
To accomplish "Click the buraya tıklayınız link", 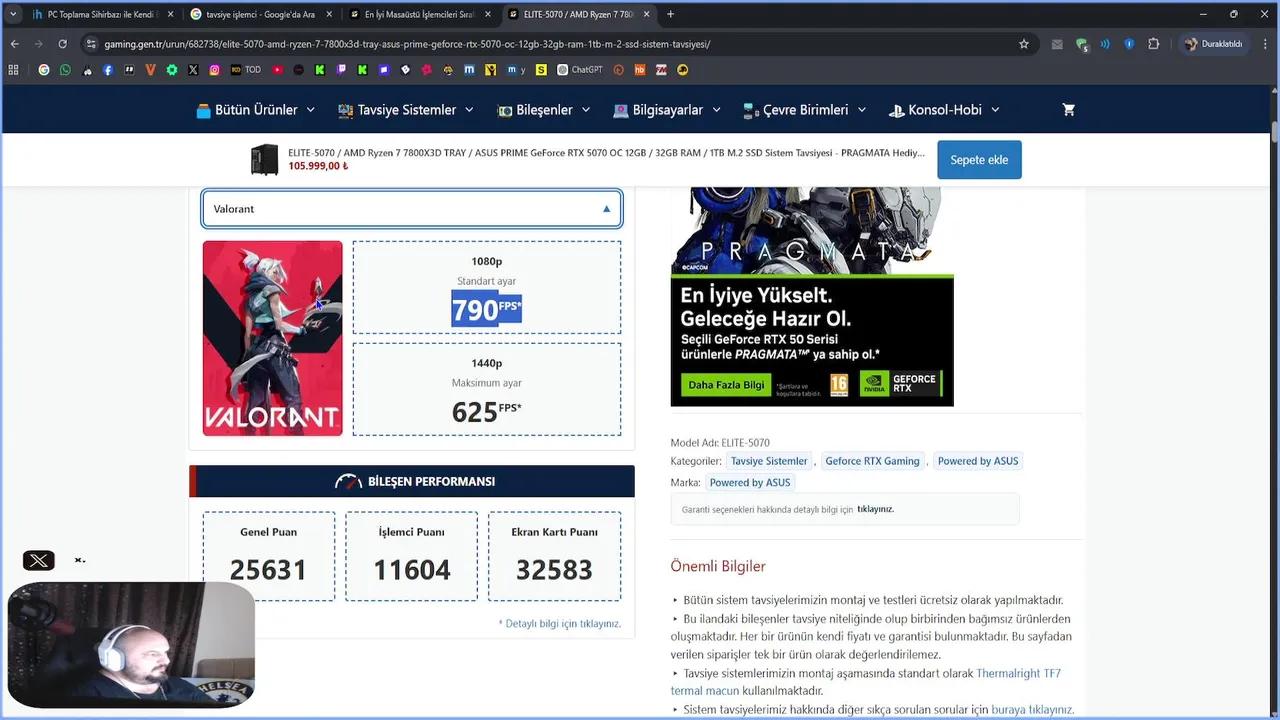I will point(1032,709).
